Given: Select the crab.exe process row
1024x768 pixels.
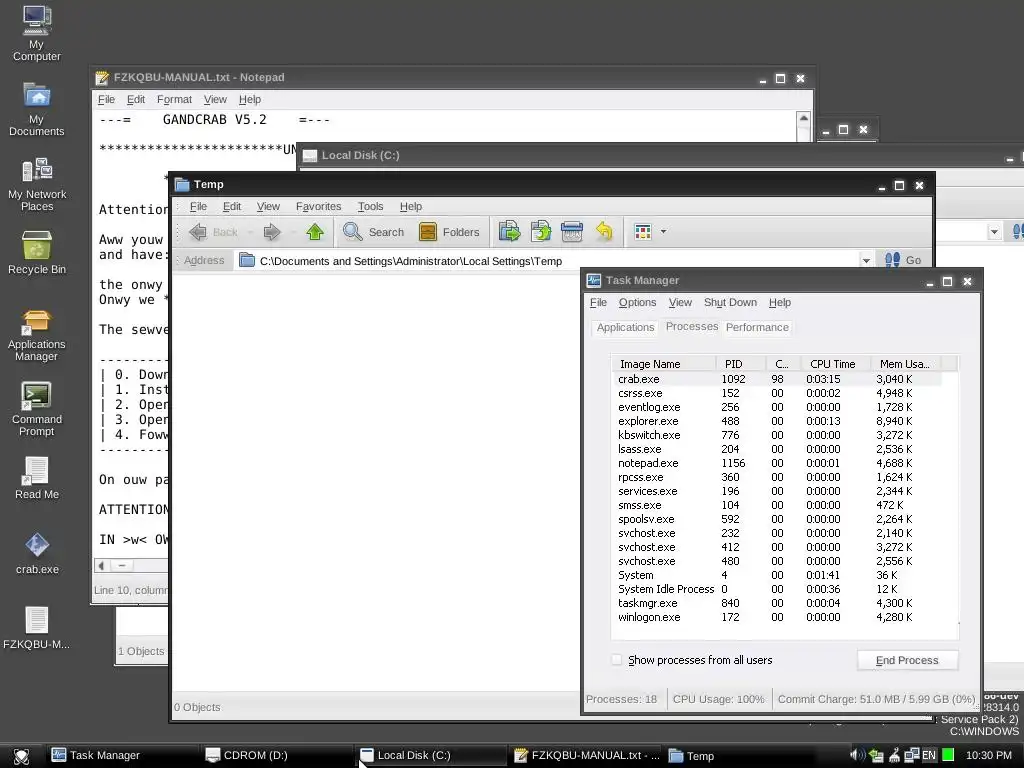Looking at the screenshot, I should click(777, 379).
